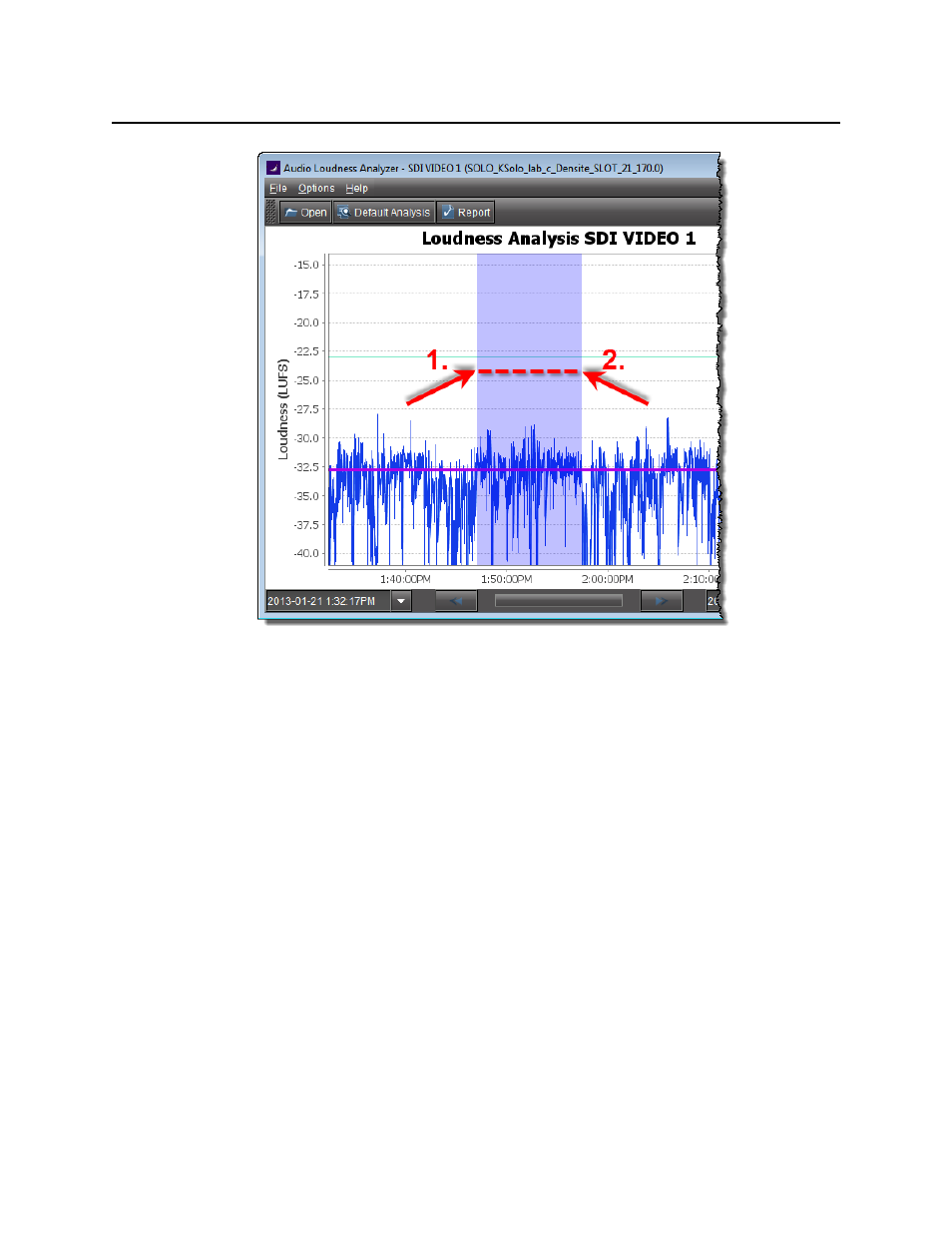Screen dimensions: 952x1233
Task: Open the Options menu
Action: coord(316,188)
